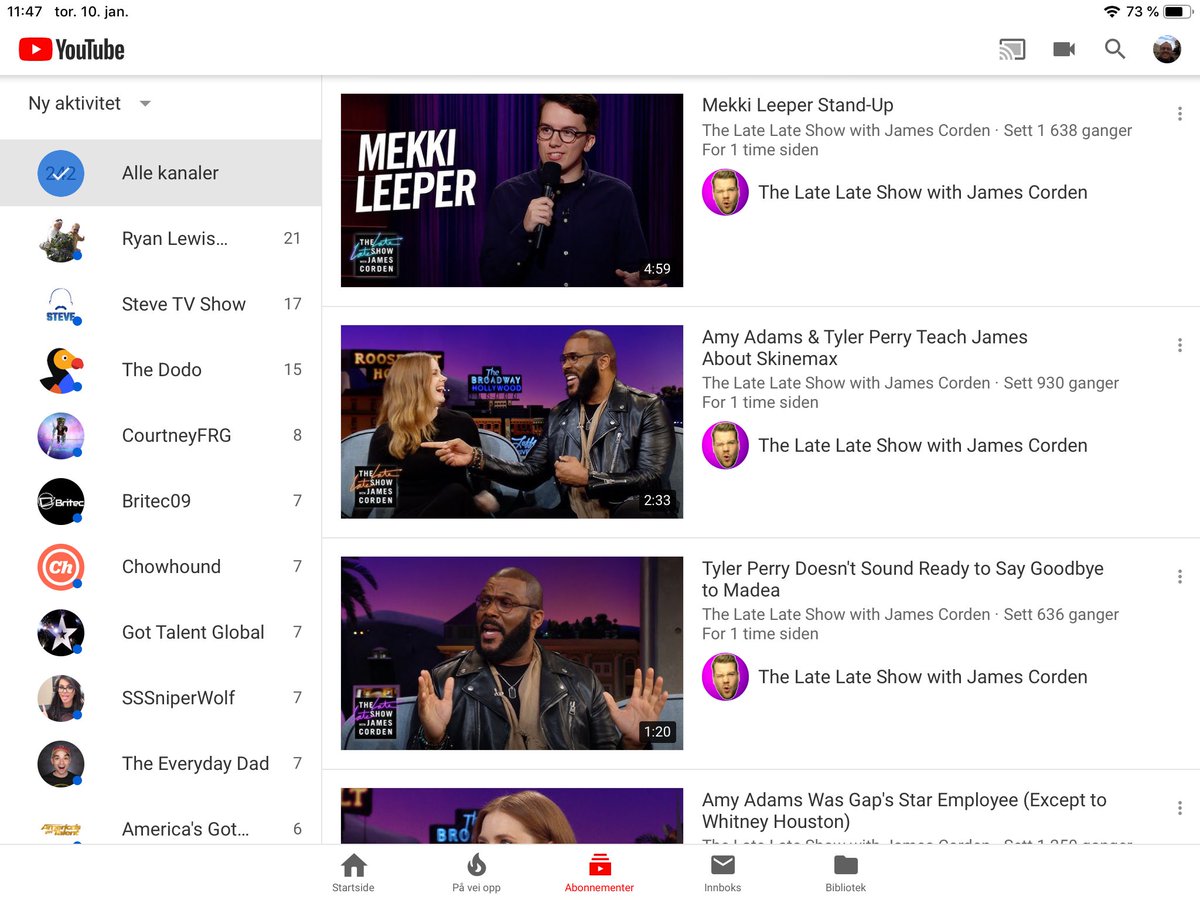Select Alle kanaler in the sidebar
Image resolution: width=1200 pixels, height=900 pixels.
coord(160,173)
